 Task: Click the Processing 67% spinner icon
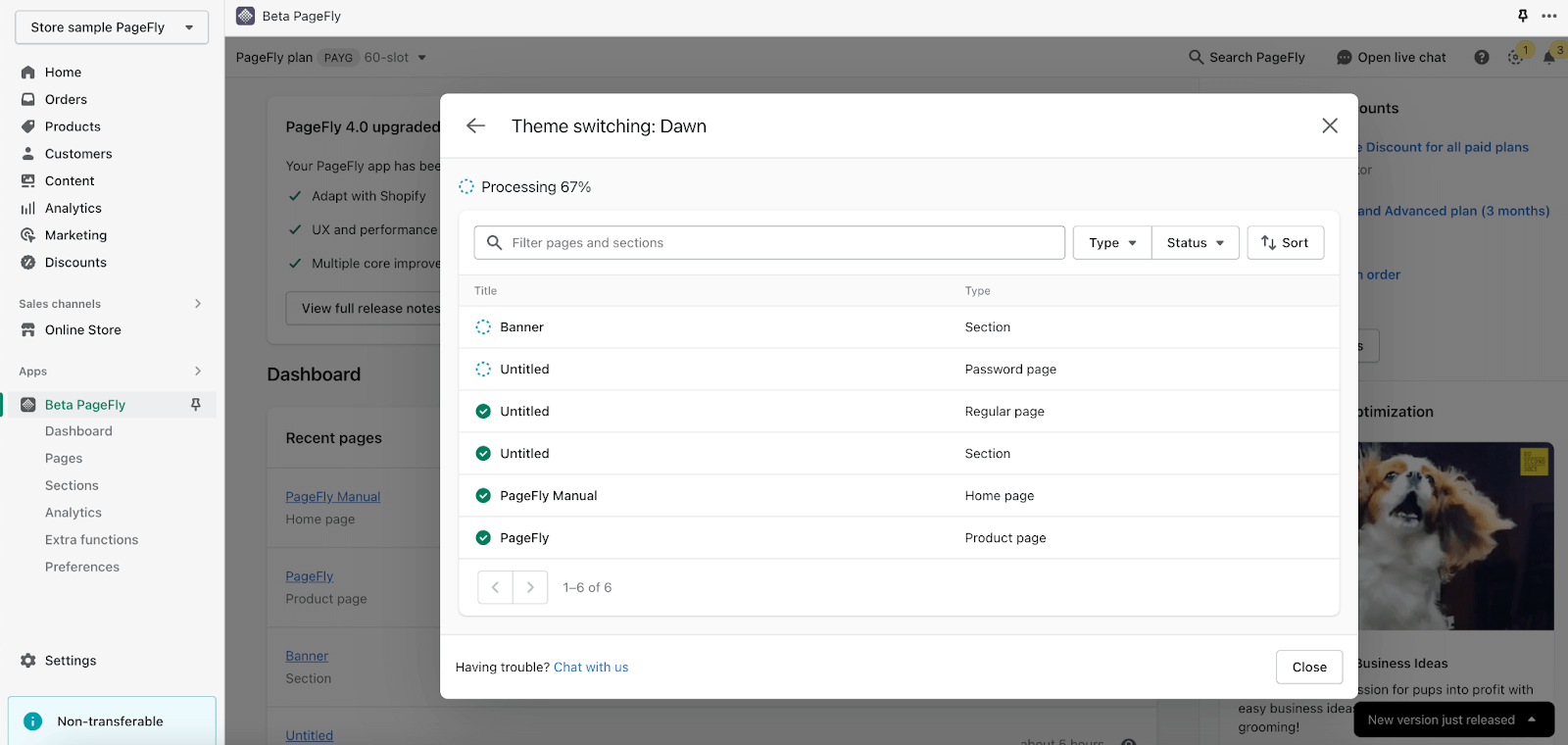(466, 186)
